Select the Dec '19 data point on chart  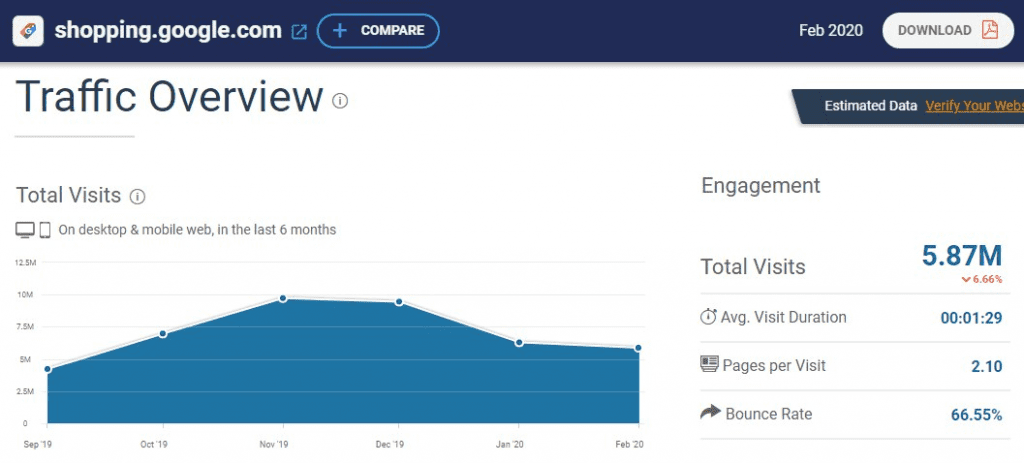[x=399, y=302]
